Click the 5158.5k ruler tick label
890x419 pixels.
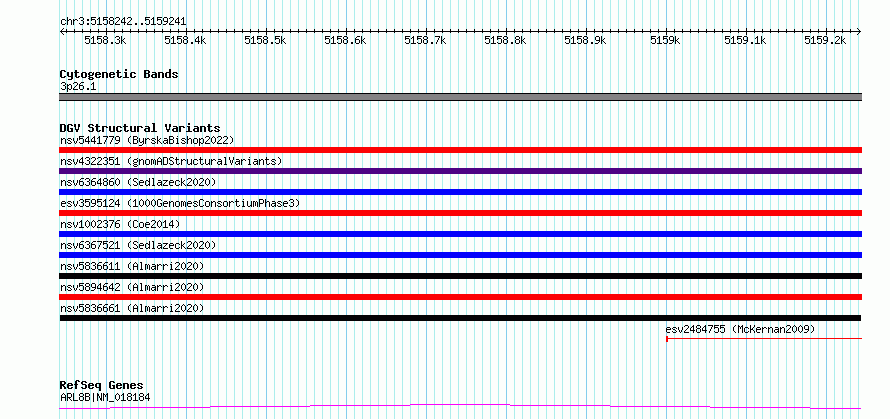[265, 40]
